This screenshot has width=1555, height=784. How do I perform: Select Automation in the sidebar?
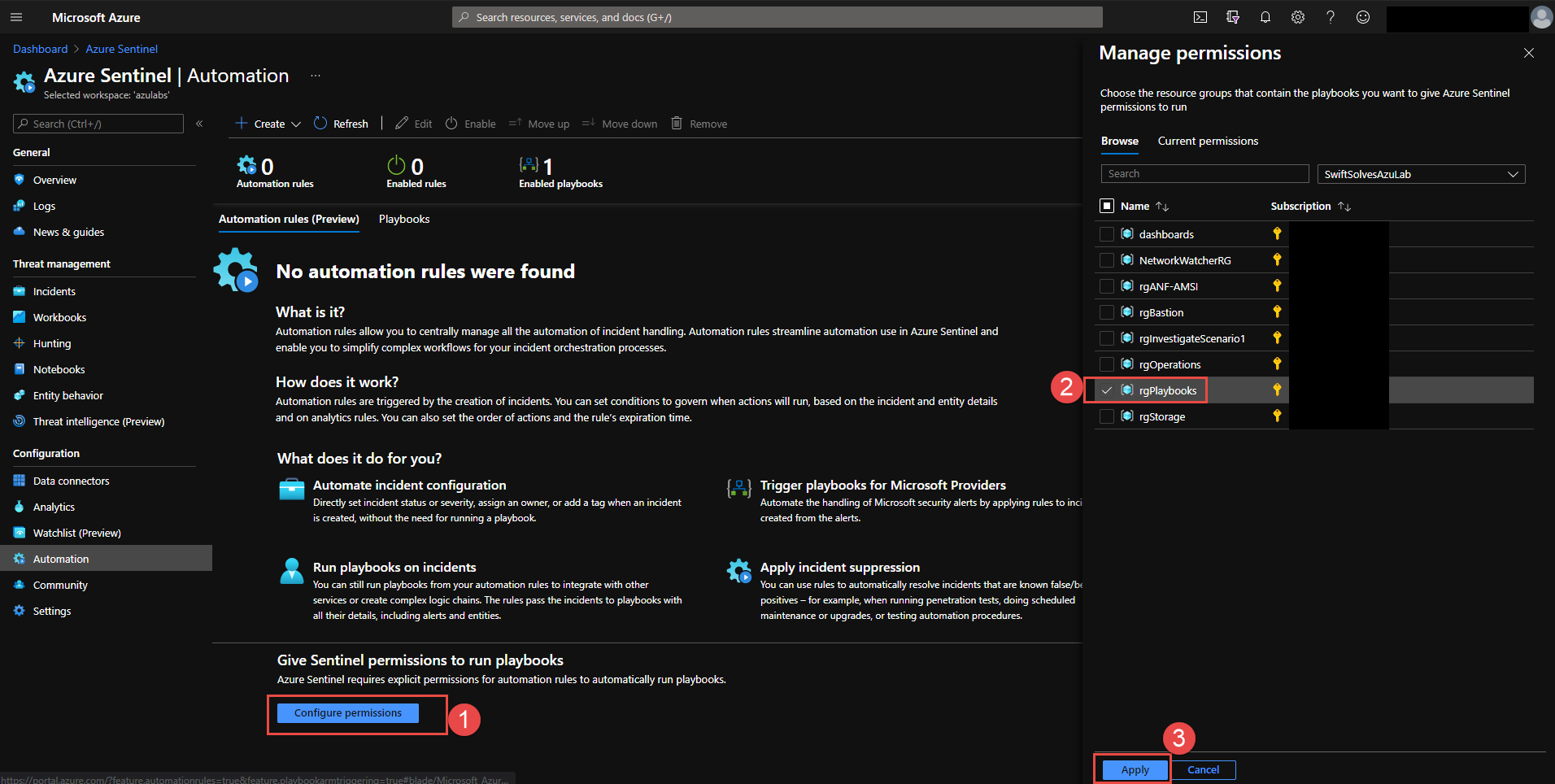[x=106, y=559]
